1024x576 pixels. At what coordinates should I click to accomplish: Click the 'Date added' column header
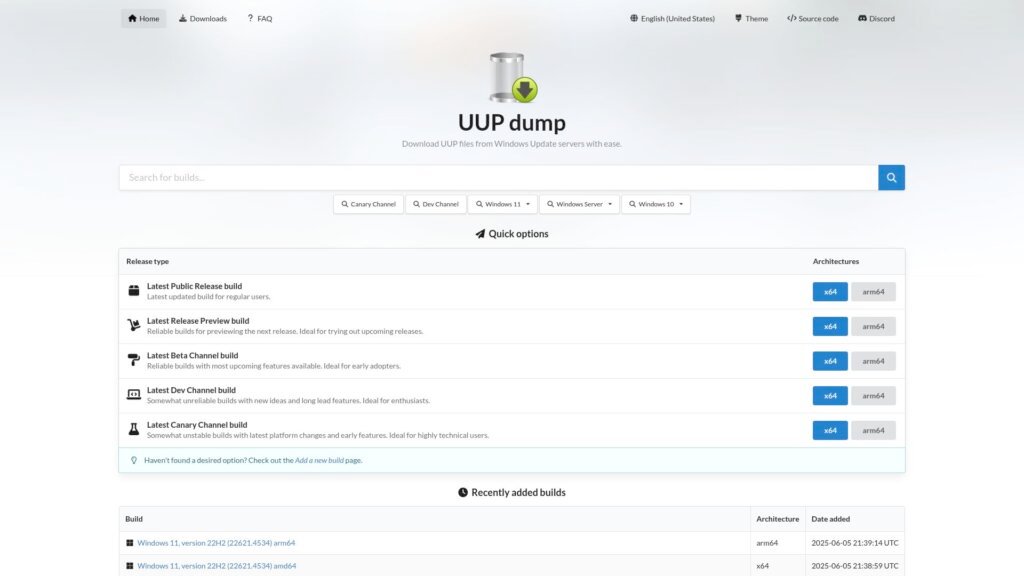tap(831, 519)
